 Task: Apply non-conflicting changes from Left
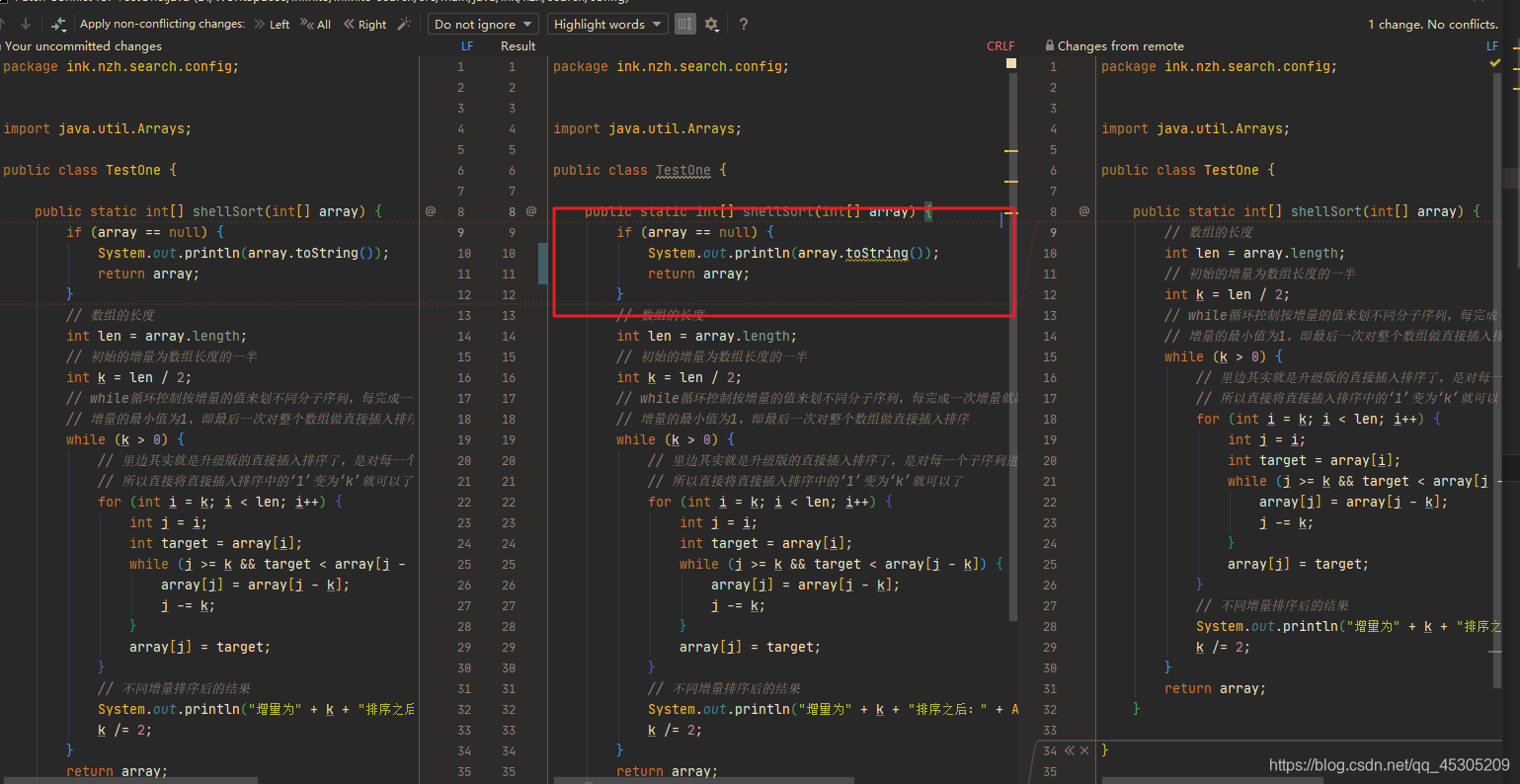coord(272,25)
